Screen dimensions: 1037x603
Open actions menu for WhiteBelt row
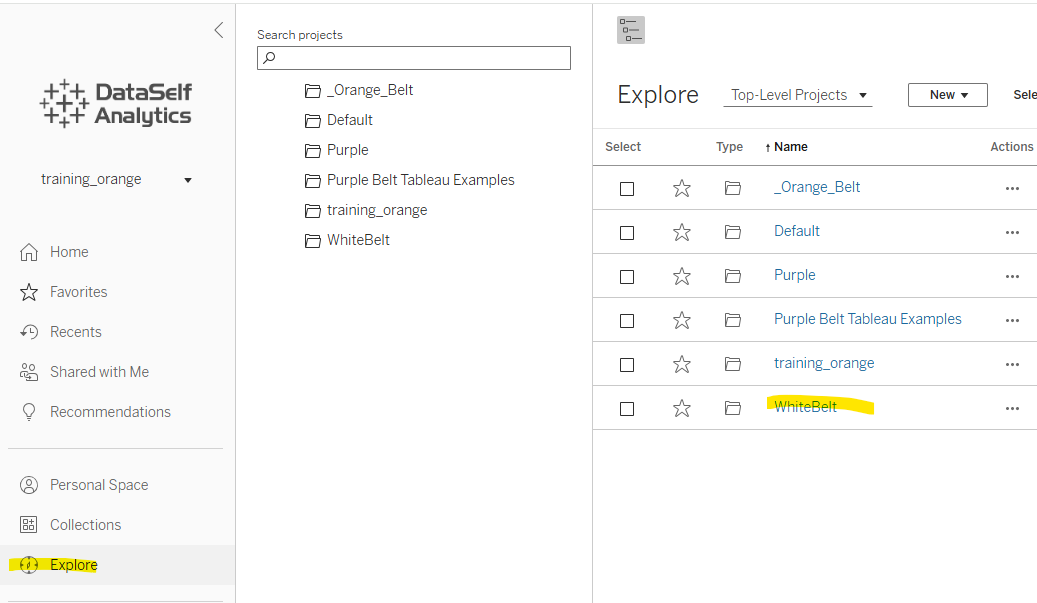click(x=1012, y=409)
